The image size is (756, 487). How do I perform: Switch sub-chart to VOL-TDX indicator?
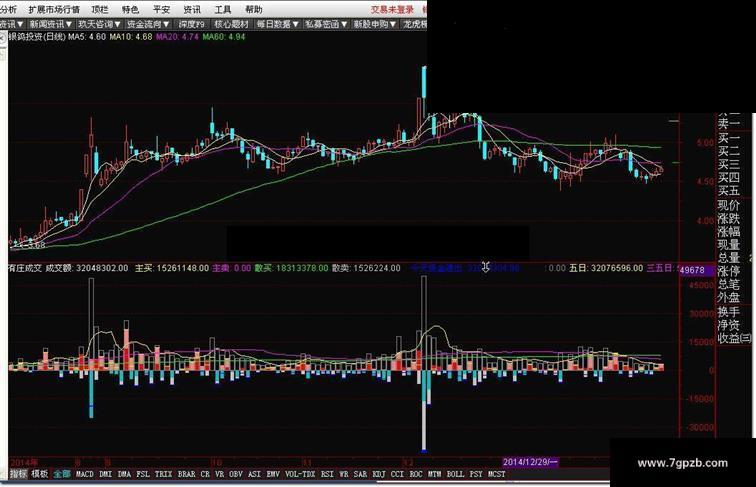pos(300,474)
